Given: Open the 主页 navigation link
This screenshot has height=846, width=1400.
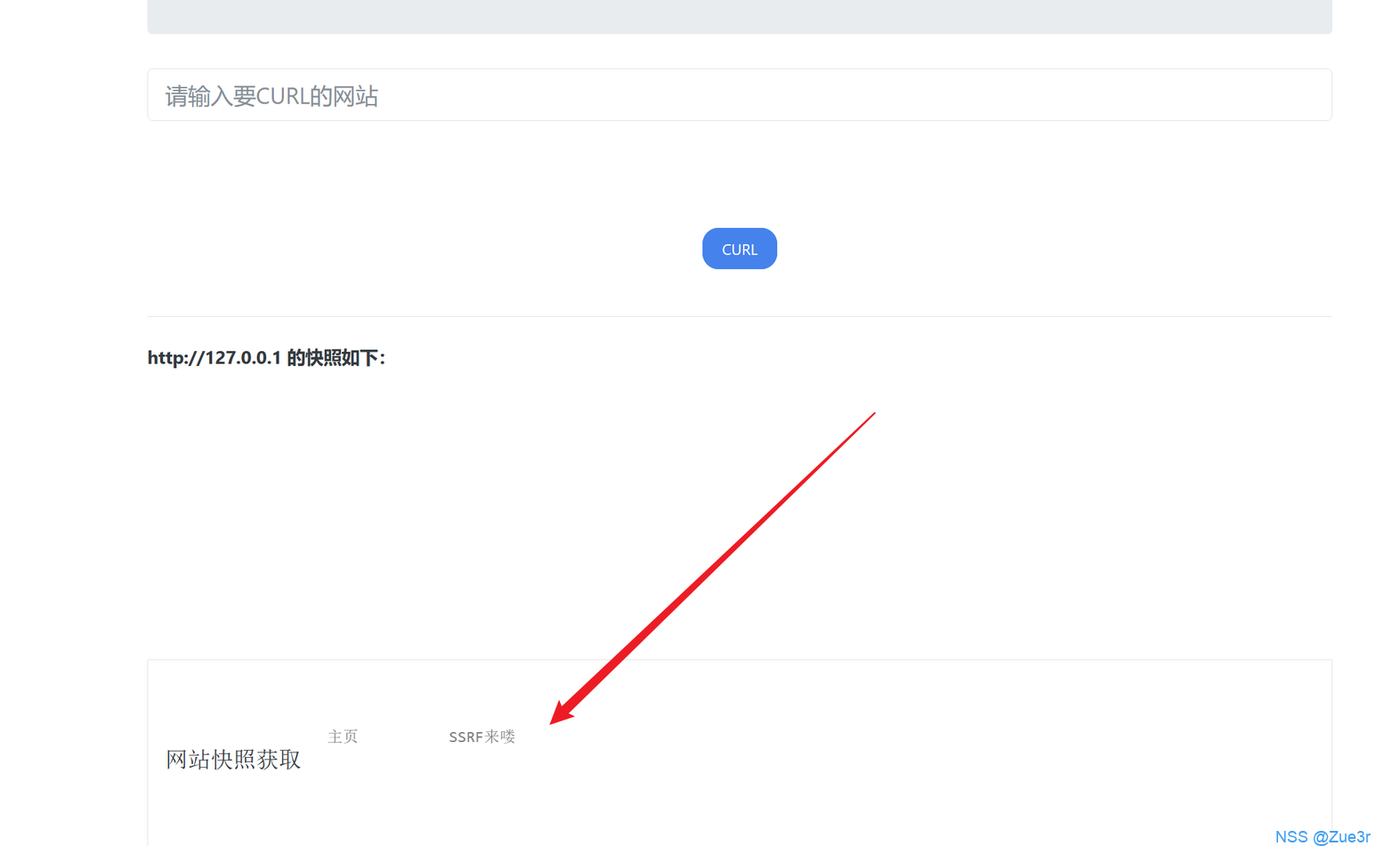Looking at the screenshot, I should [343, 736].
